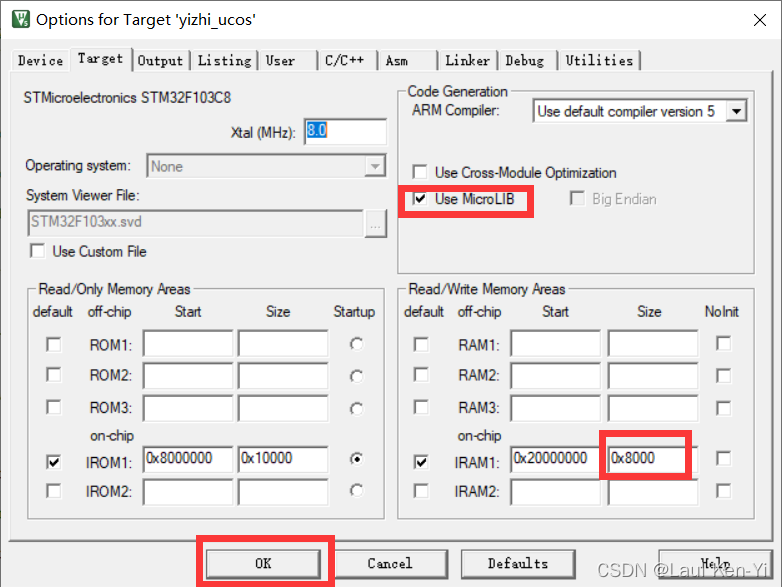Edit the IROM1 Size field 0x10000
Viewport: 782px width, 587px height.
(283, 459)
